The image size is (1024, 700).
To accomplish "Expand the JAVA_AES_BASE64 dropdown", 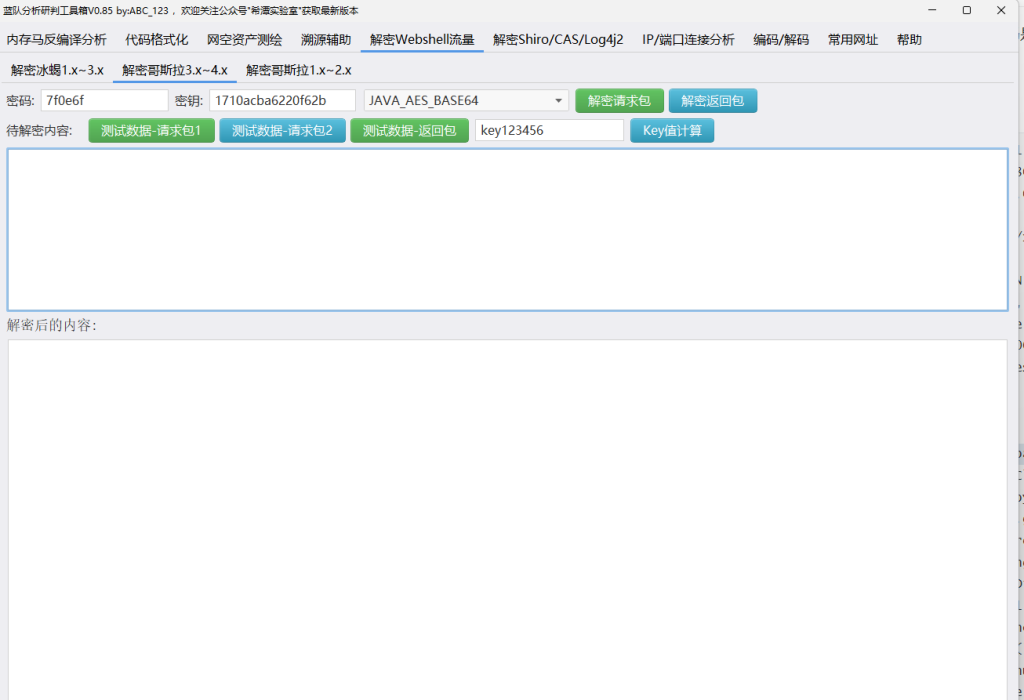I will pyautogui.click(x=466, y=101).
